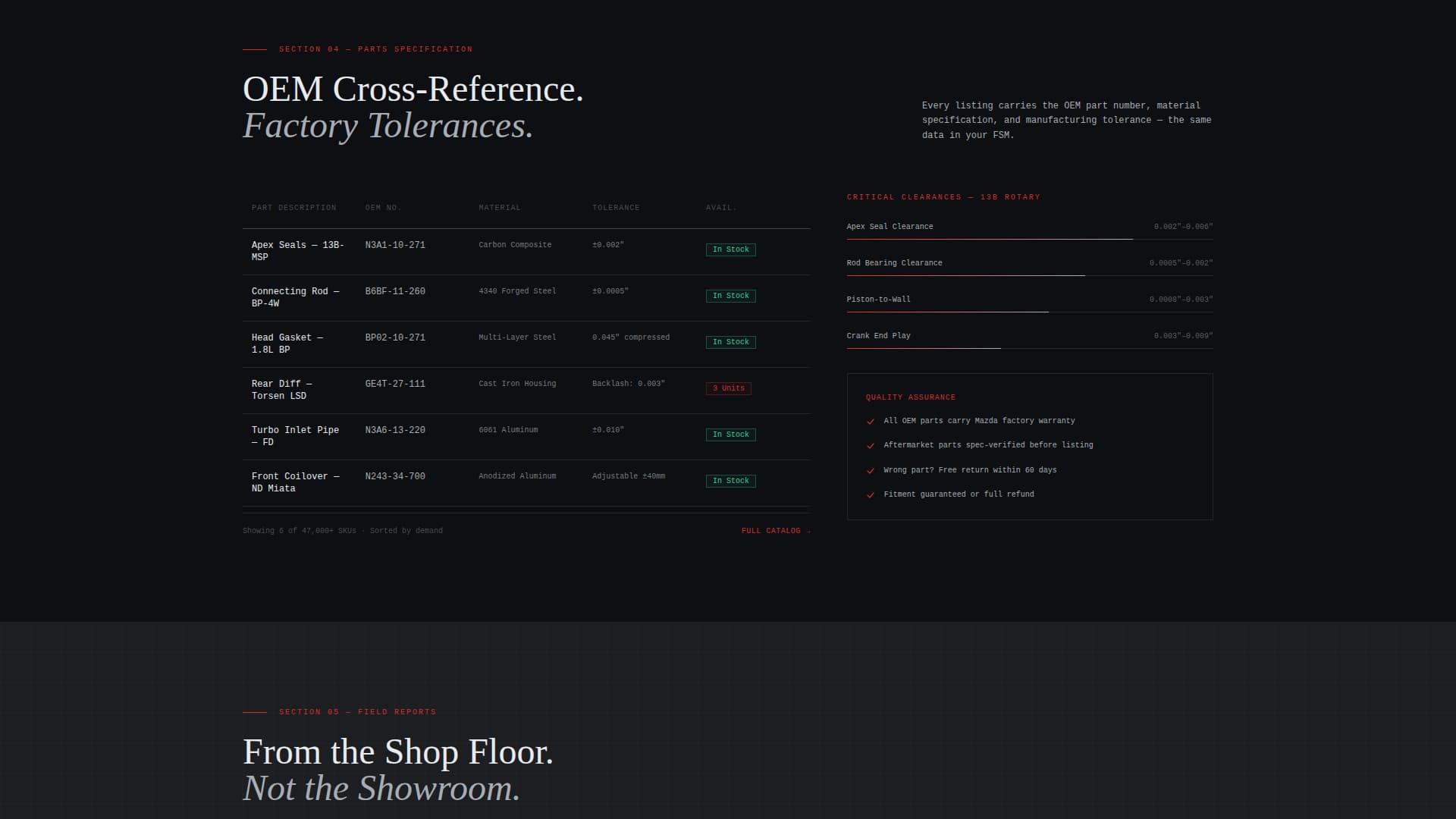Click checkmark icon beside spec-verified aftermarket parts
This screenshot has height=819, width=1456.
(871, 446)
